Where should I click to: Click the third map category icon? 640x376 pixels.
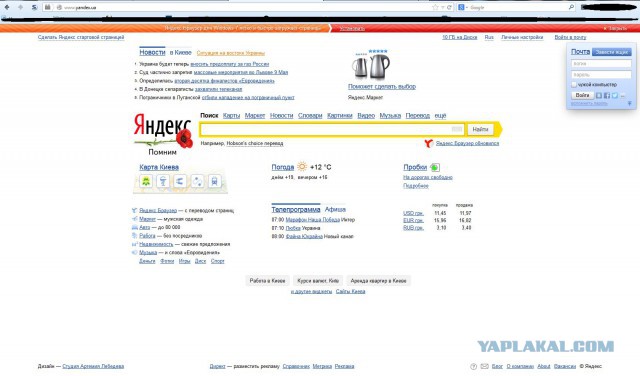180,181
